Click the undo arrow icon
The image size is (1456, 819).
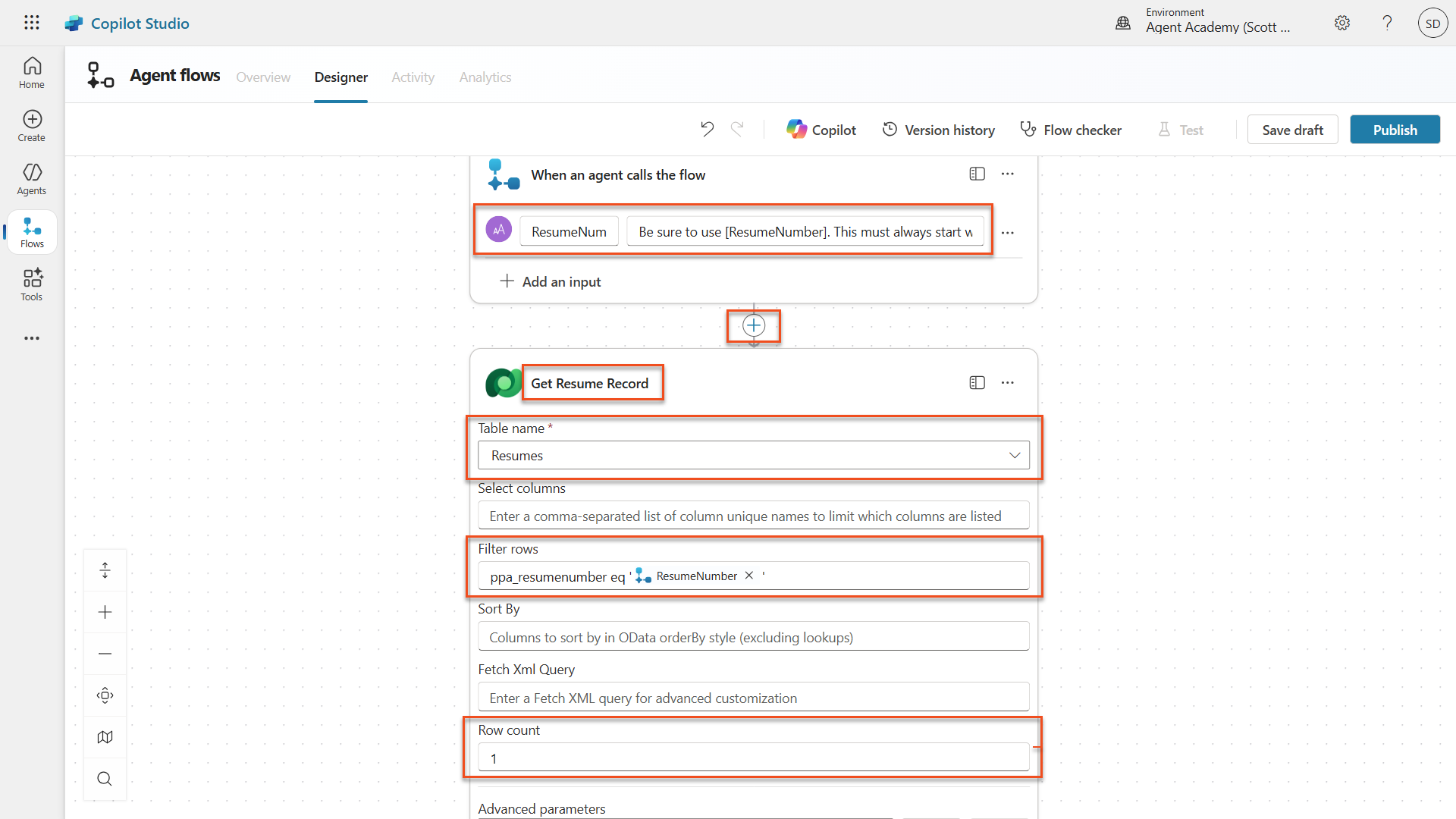tap(707, 130)
